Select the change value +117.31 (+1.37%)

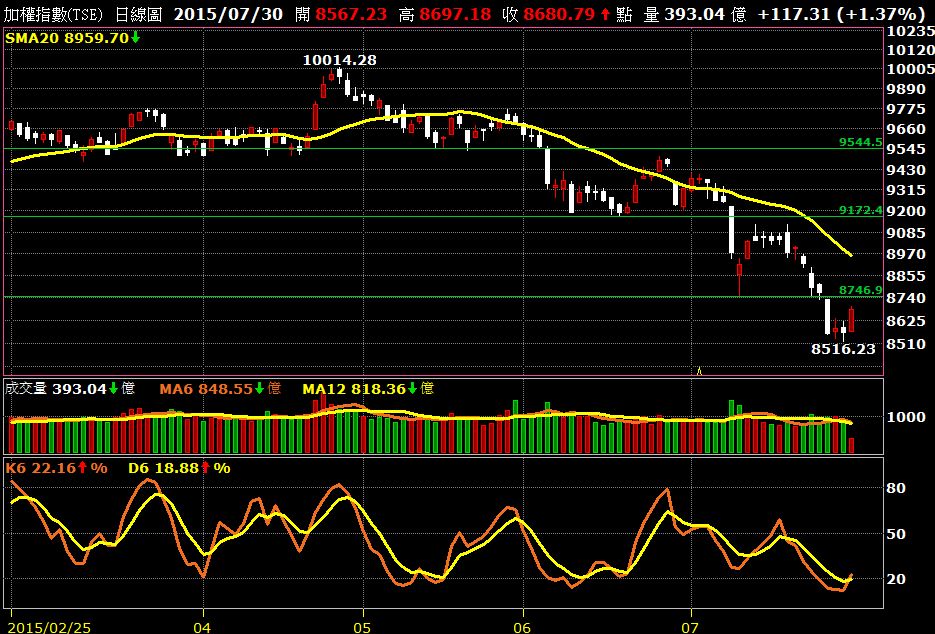[x=841, y=14]
